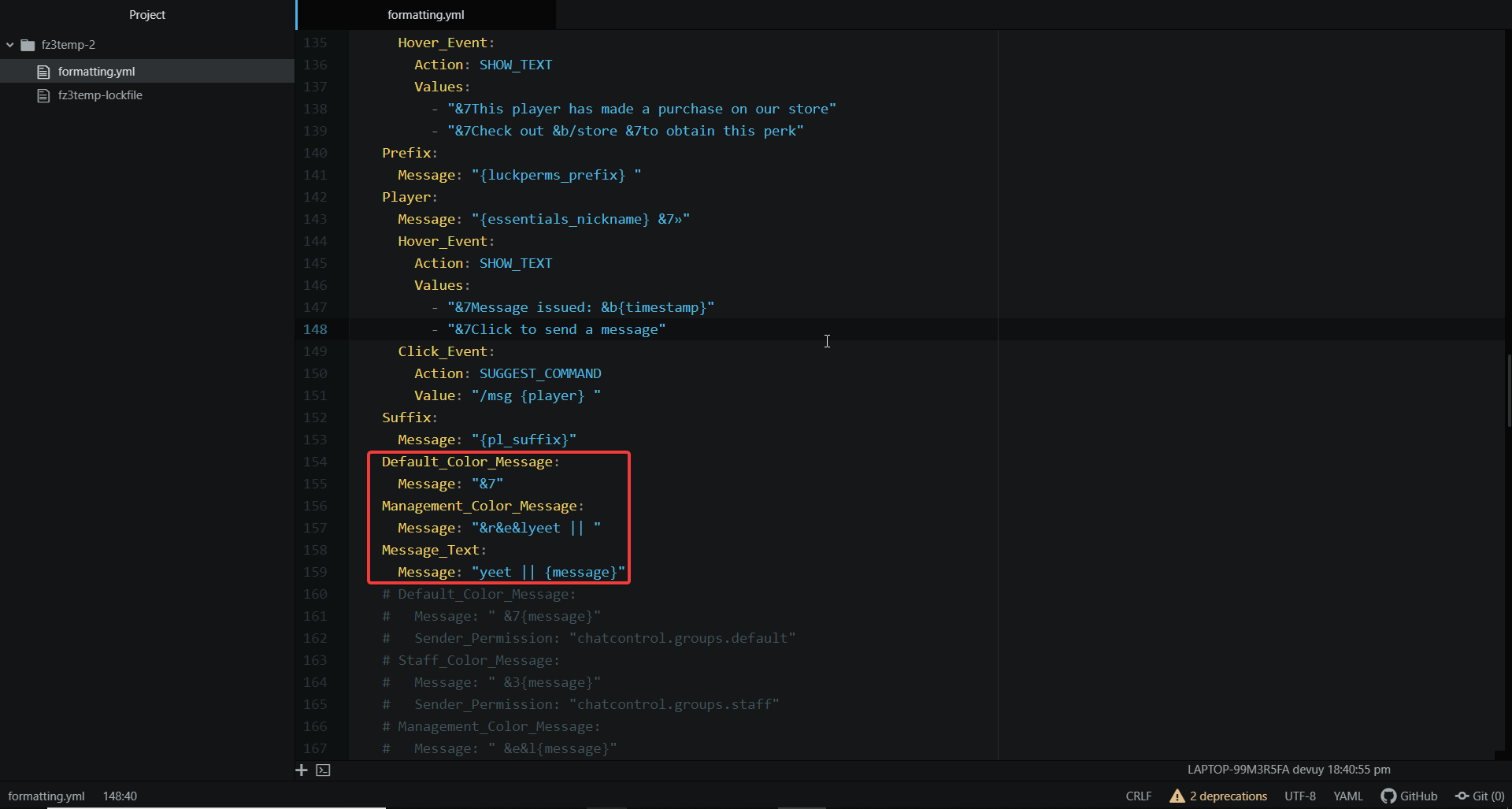Open the integrated terminal panel
The width and height of the screenshot is (1512, 809).
323,770
